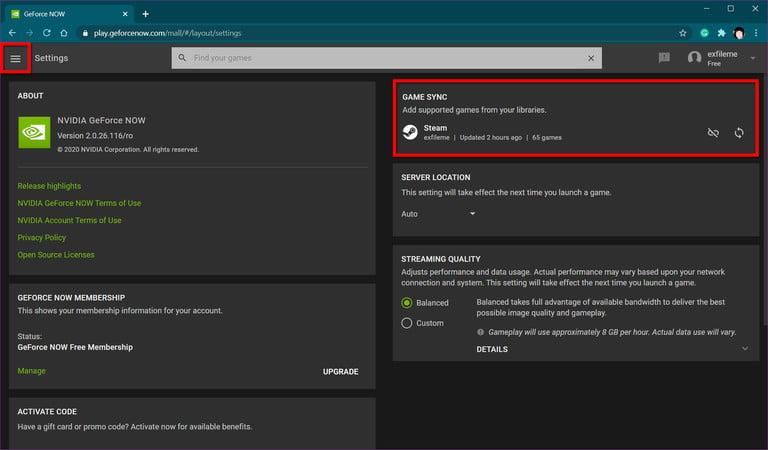Screen dimensions: 768x450
Task: Click the Updated 2 hours ago text
Action: pyautogui.click(x=491, y=138)
